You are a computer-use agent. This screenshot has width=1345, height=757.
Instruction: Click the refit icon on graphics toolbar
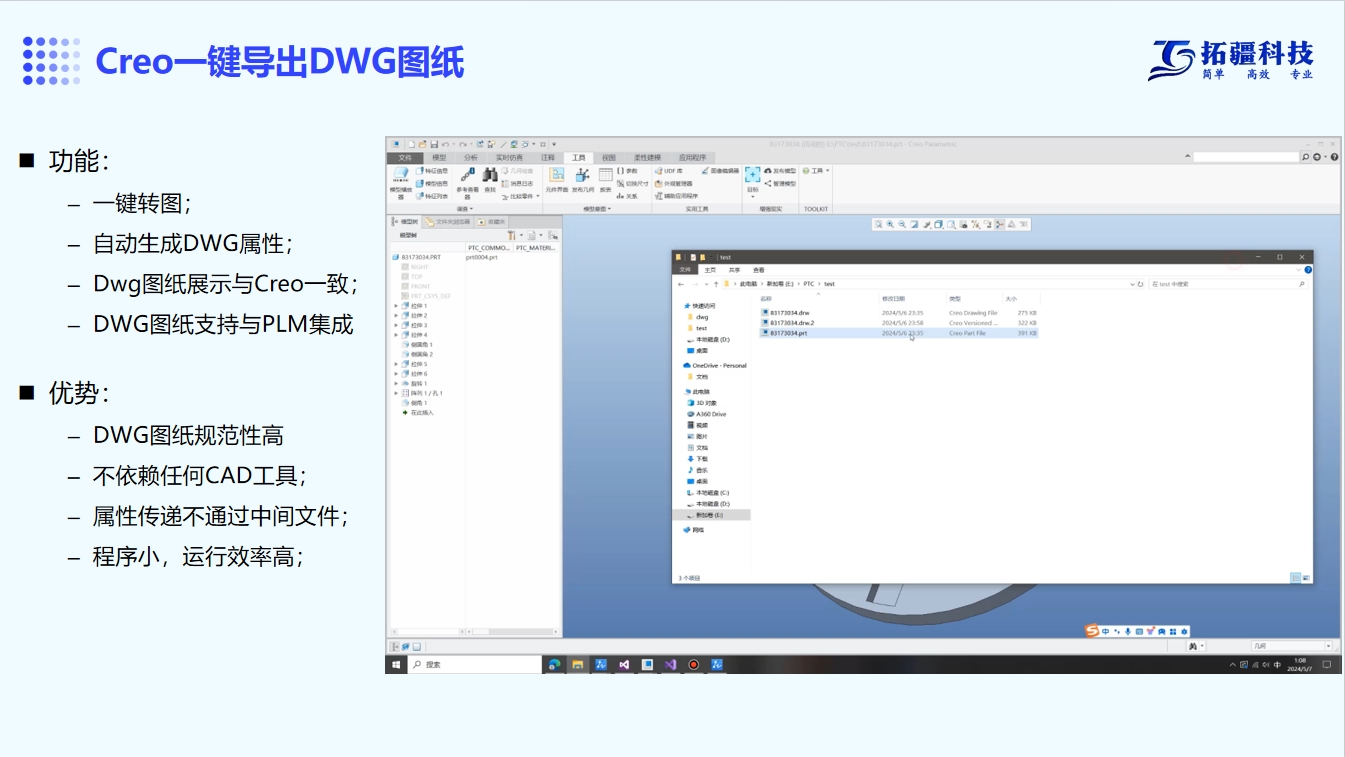tap(878, 224)
